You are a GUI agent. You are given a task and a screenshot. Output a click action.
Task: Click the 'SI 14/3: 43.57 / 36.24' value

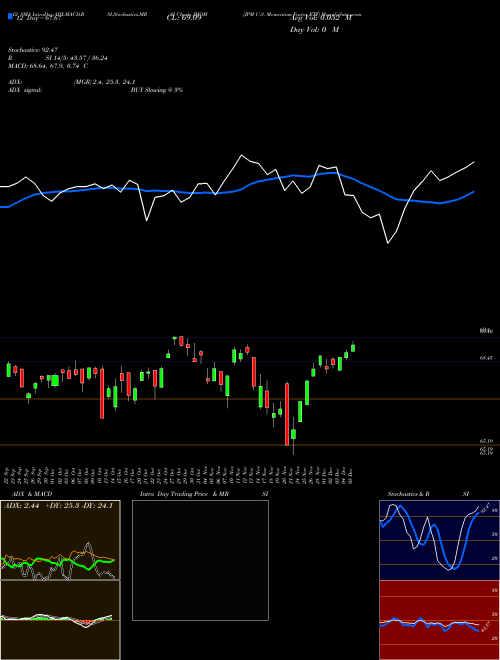coord(77,58)
